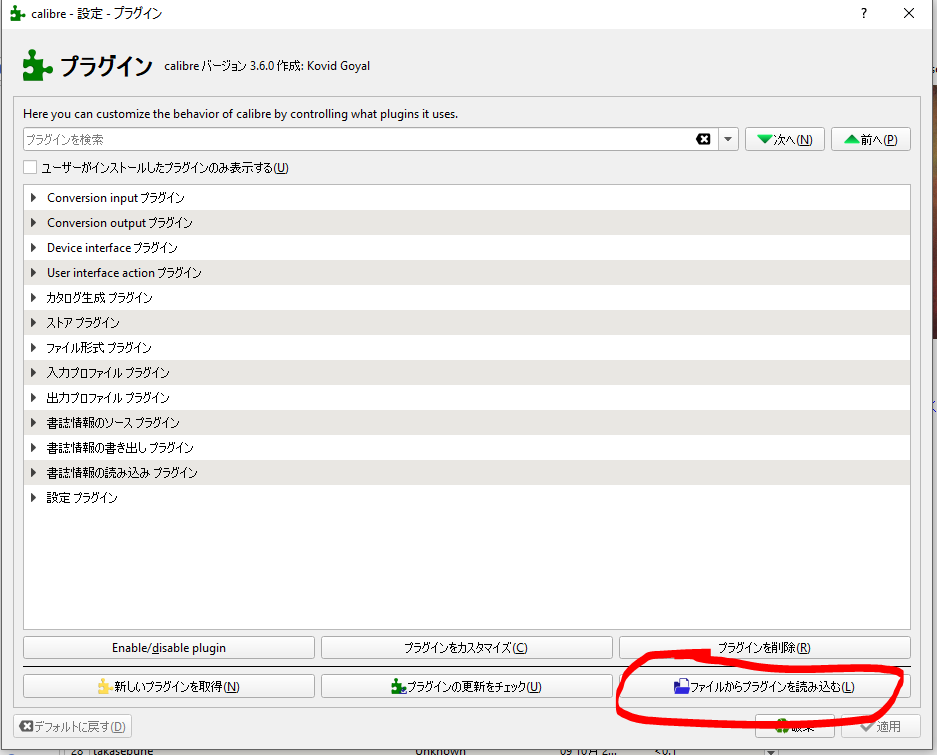Click the X icon on デフォルトに戻す button
Viewport: 937px width, 755px height.
click(x=26, y=726)
